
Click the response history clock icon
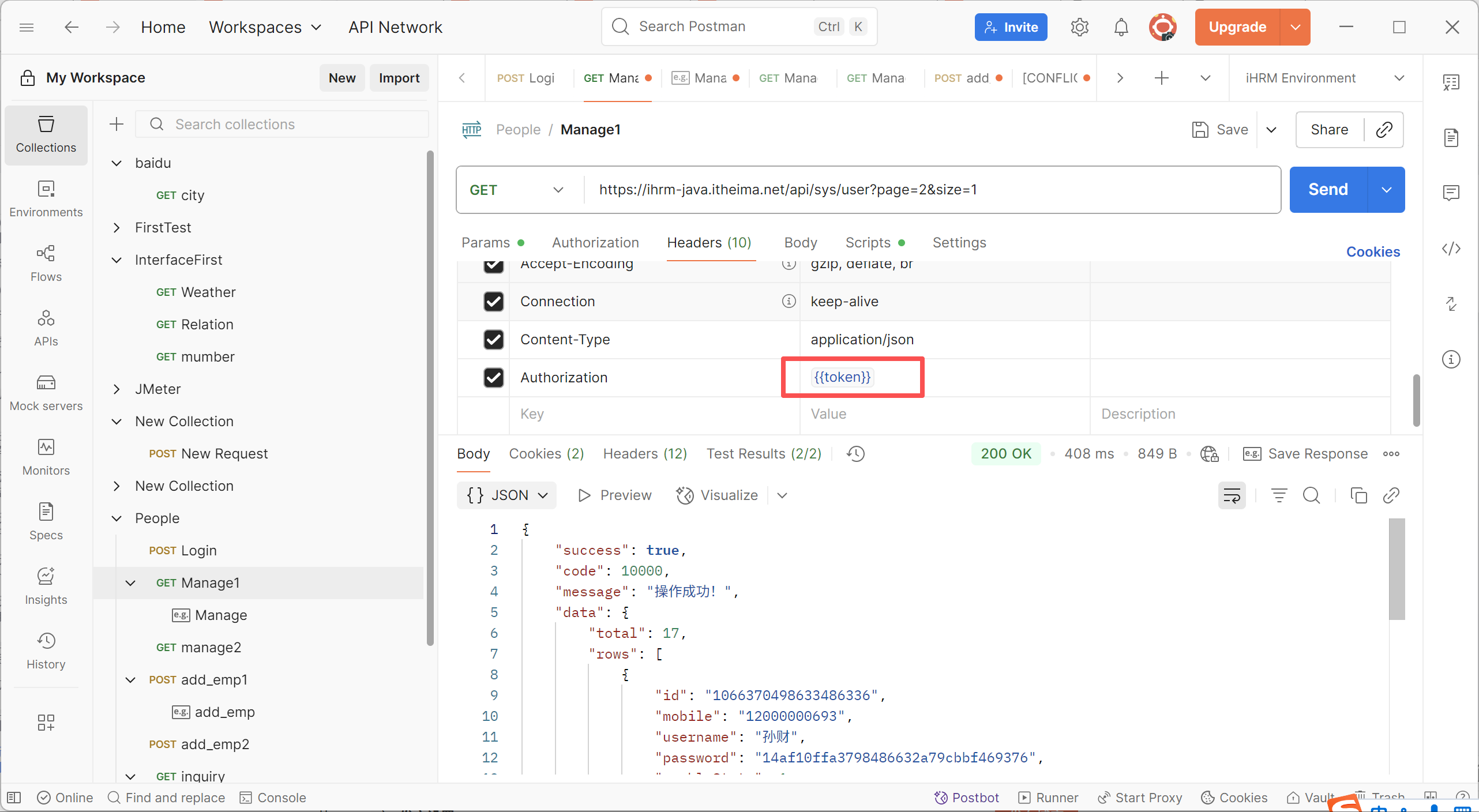point(855,454)
